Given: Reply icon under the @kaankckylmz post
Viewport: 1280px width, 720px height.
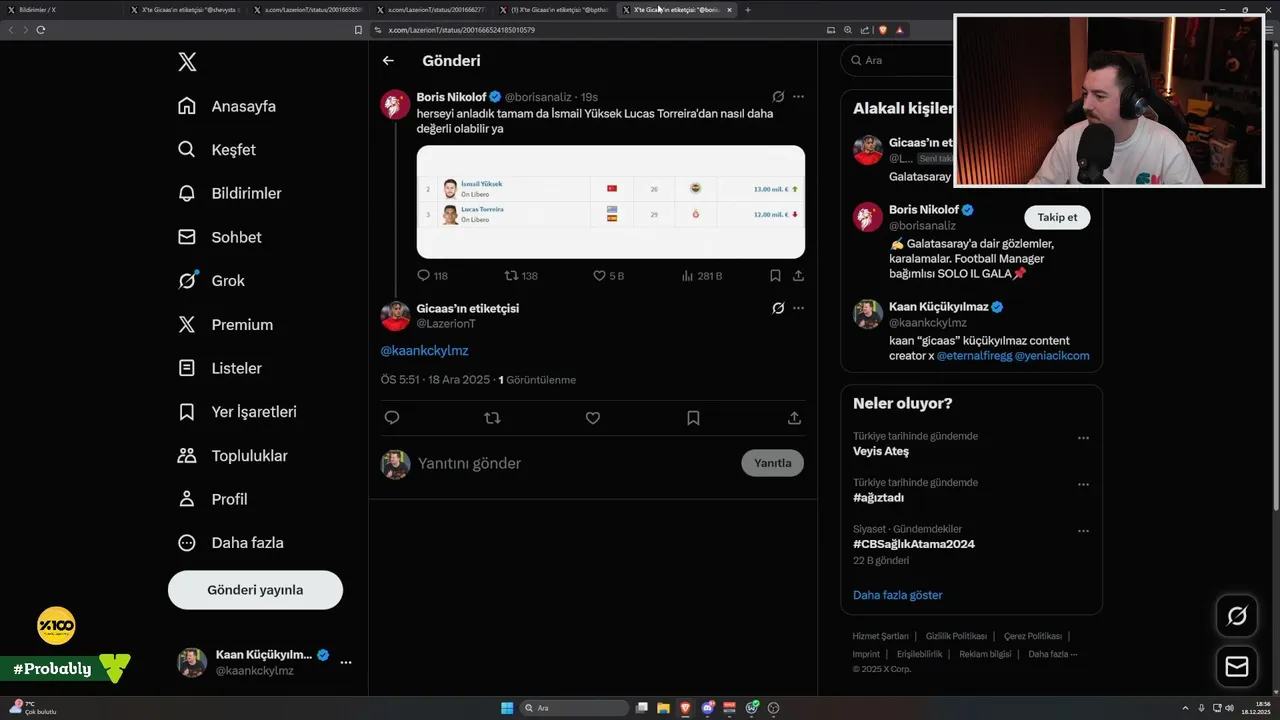Looking at the screenshot, I should [392, 418].
